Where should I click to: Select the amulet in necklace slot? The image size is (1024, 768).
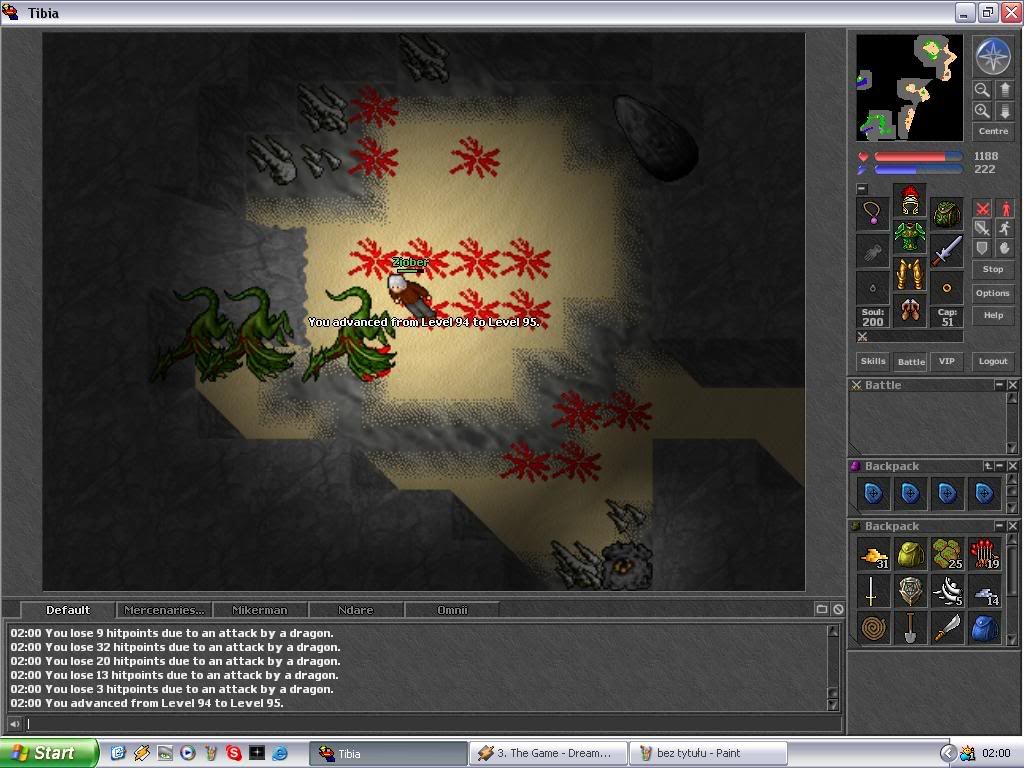[873, 214]
